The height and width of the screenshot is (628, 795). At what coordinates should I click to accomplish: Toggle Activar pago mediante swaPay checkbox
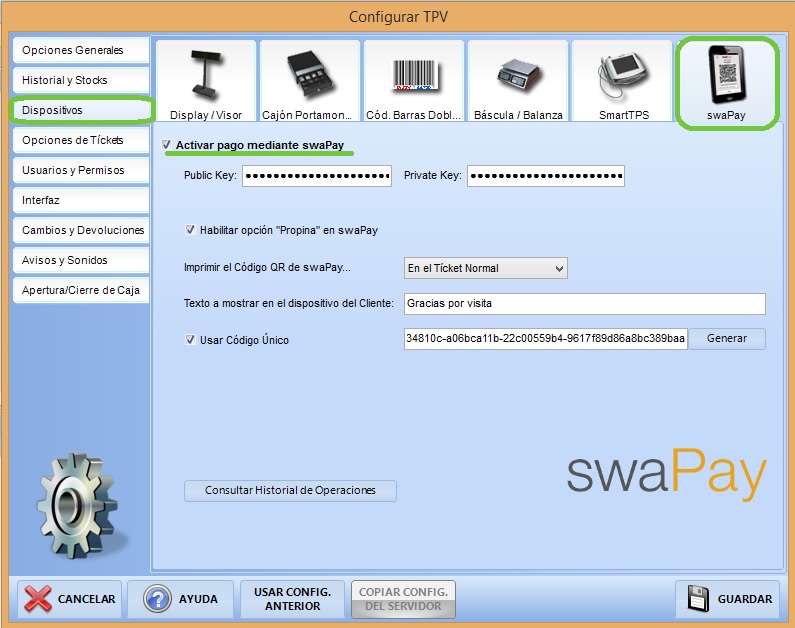[x=166, y=145]
